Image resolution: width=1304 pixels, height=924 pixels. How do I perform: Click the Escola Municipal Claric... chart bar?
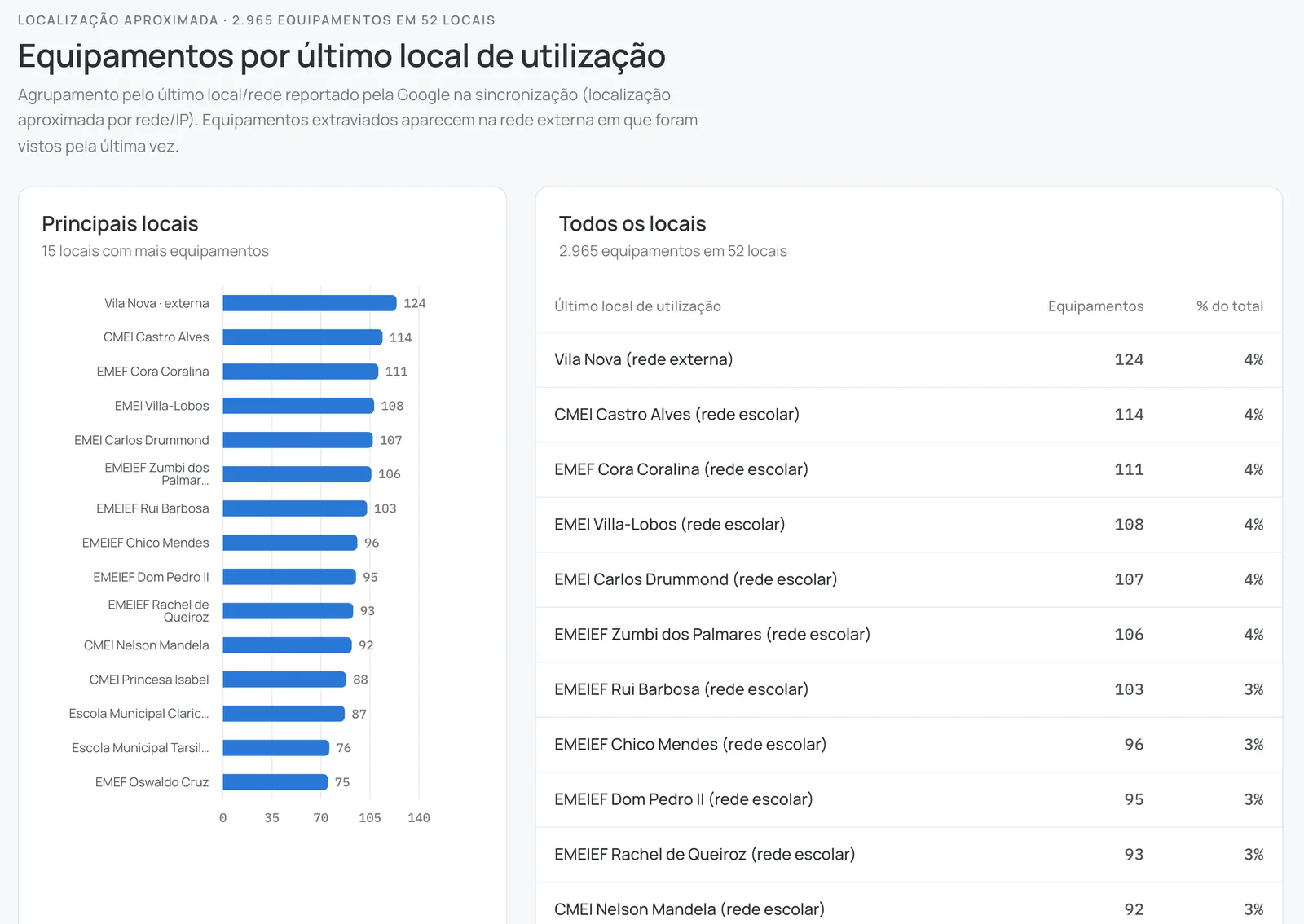point(284,714)
